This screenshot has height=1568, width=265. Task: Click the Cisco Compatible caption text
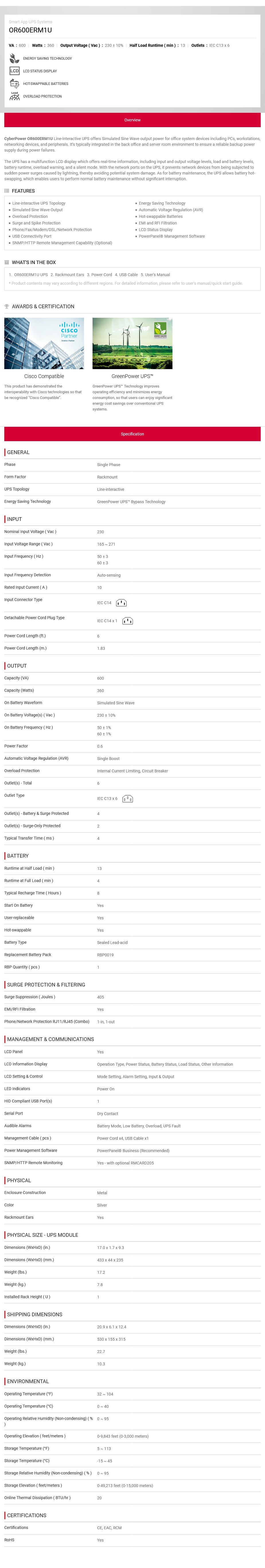point(44,376)
